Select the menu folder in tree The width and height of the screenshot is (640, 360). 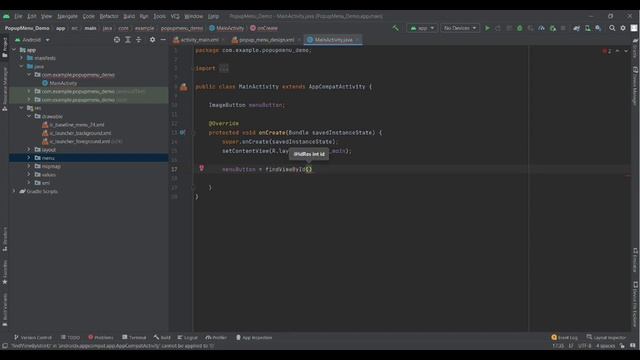click(89, 158)
